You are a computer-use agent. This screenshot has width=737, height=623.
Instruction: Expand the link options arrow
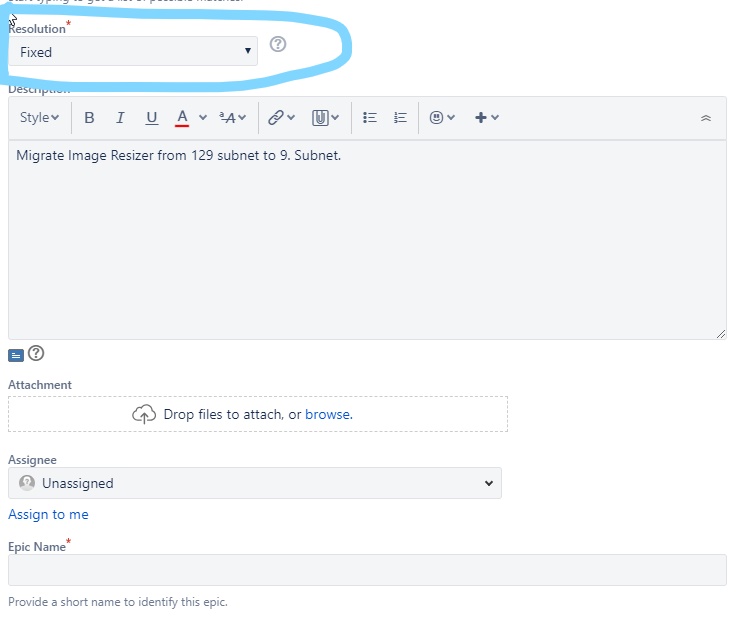tap(291, 118)
